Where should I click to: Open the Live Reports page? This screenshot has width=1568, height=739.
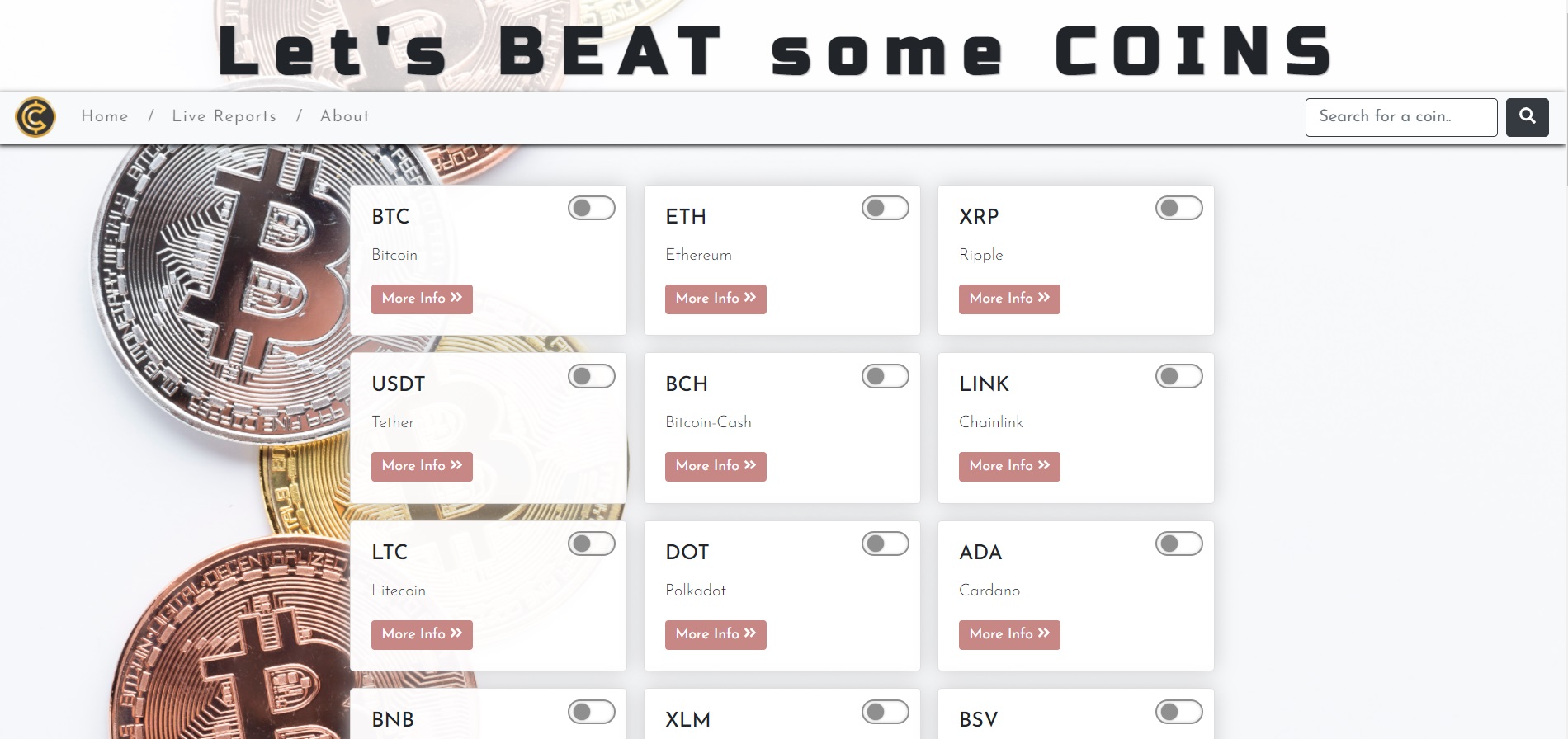[224, 116]
